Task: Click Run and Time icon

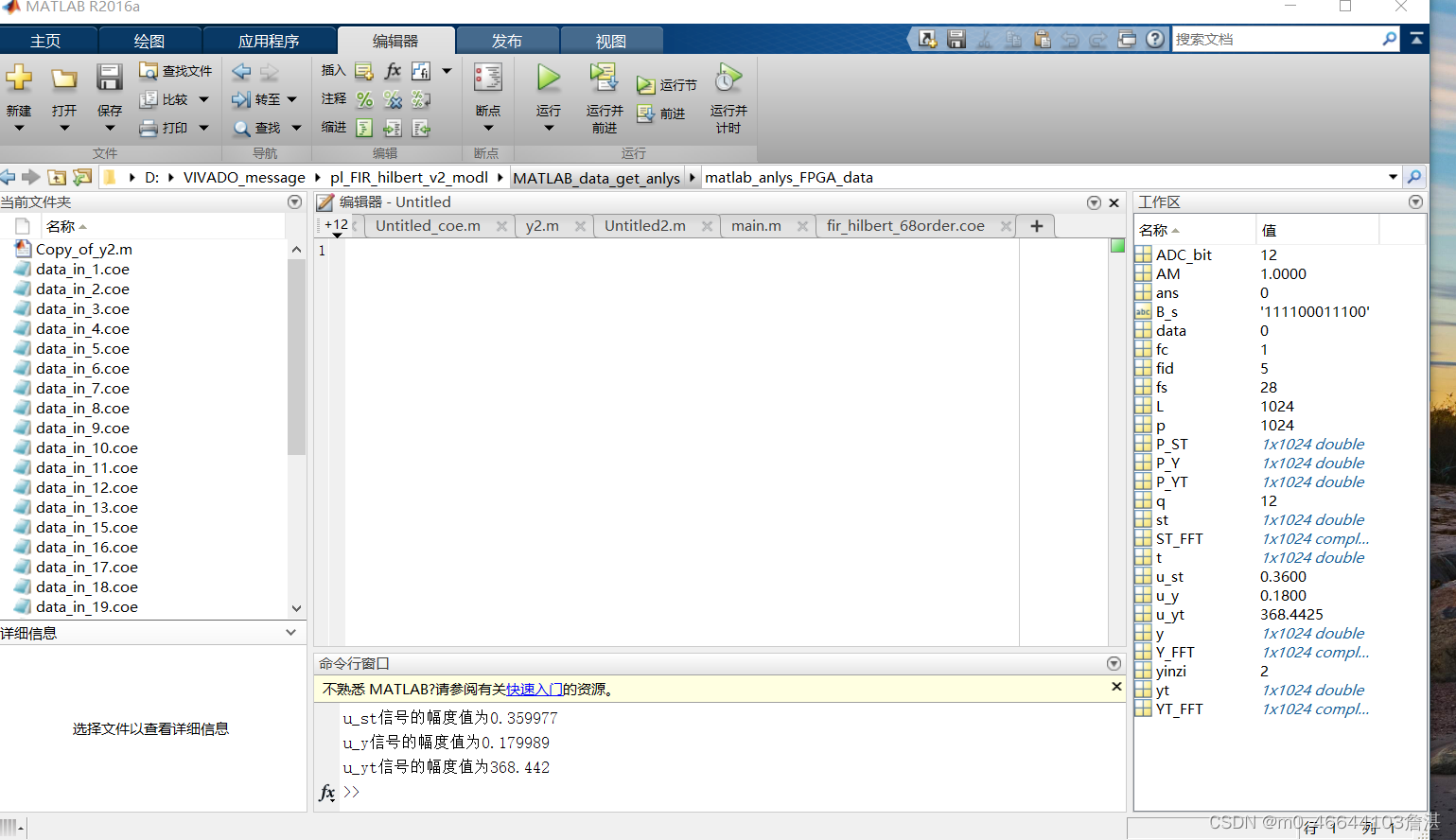Action: [x=728, y=78]
